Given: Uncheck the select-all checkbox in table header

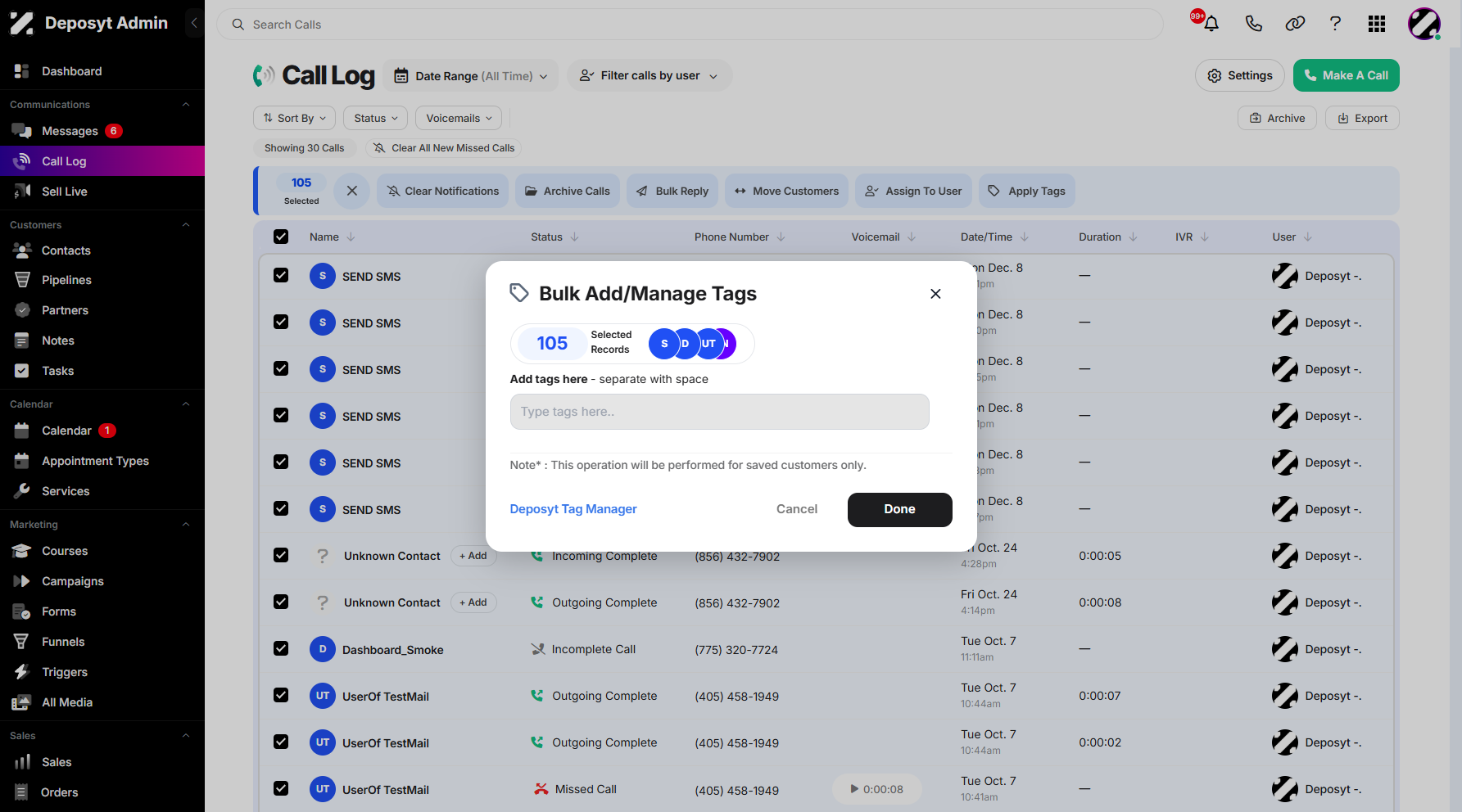Looking at the screenshot, I should pos(281,237).
